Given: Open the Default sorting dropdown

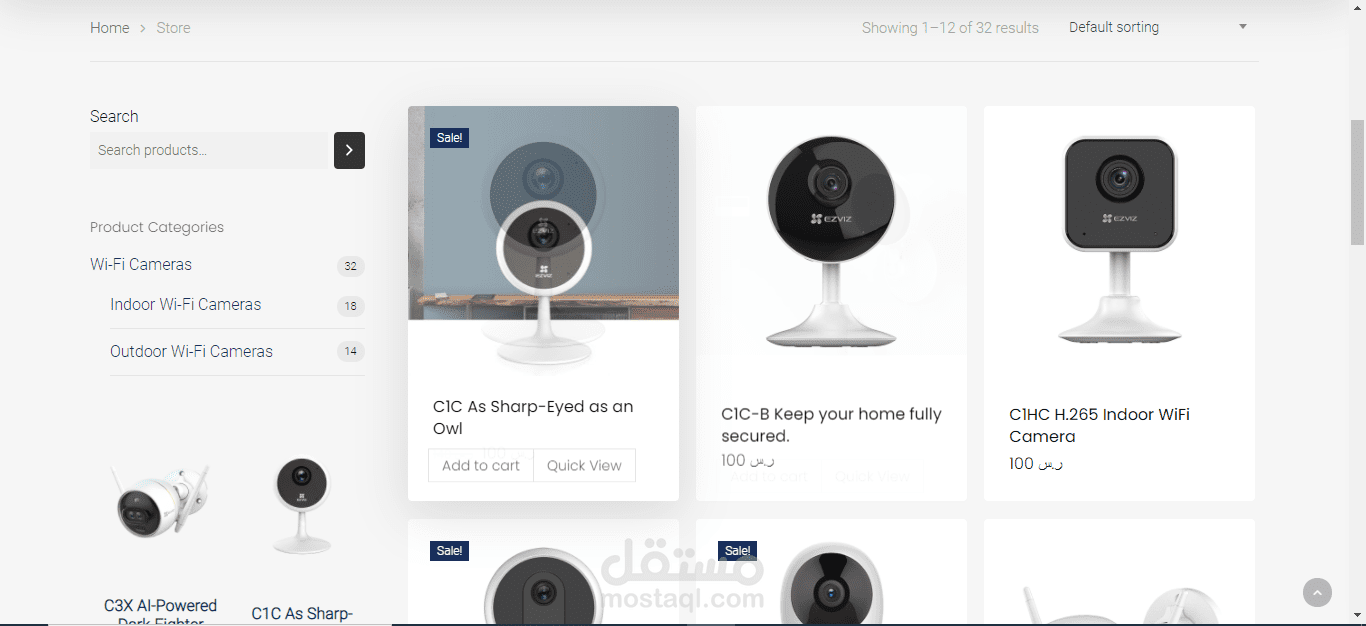Looking at the screenshot, I should click(1158, 27).
